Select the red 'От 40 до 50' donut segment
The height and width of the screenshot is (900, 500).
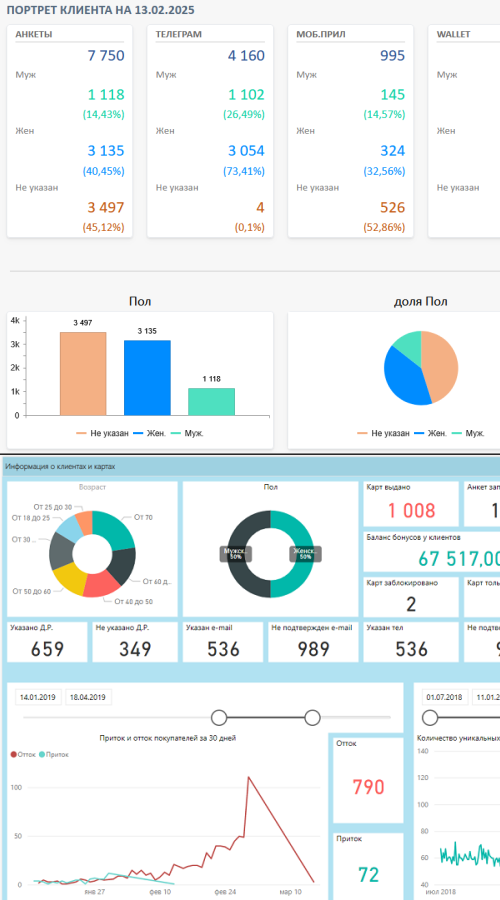pos(100,584)
